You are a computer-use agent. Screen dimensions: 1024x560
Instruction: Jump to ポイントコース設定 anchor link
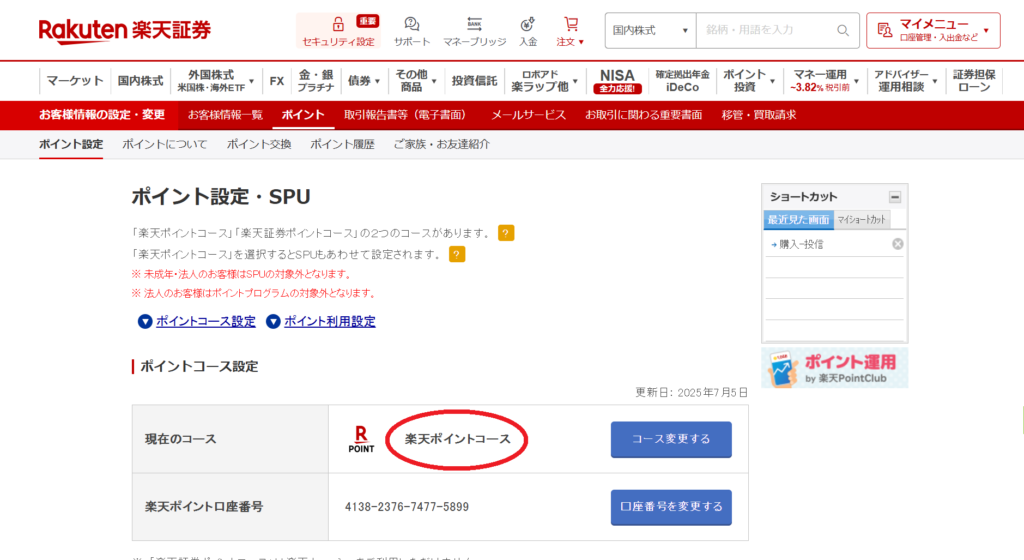click(206, 321)
